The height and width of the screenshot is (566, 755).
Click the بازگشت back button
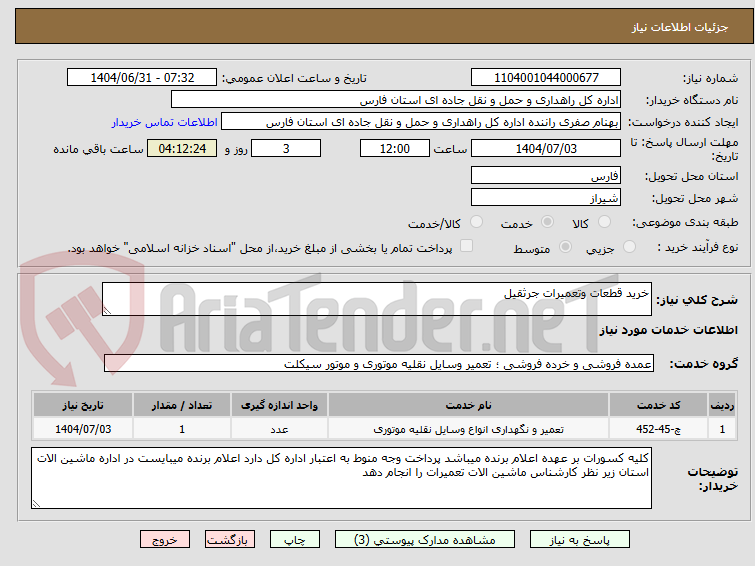[230, 540]
